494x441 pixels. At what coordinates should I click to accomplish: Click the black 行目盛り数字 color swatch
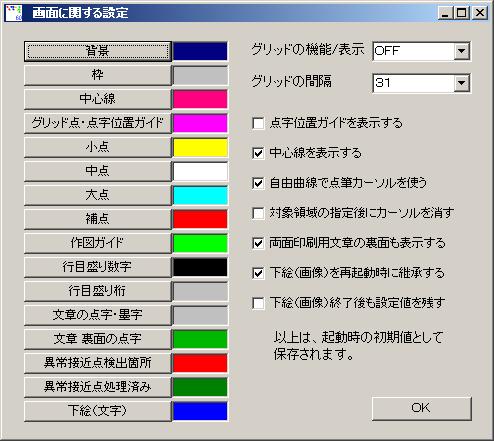click(200, 267)
